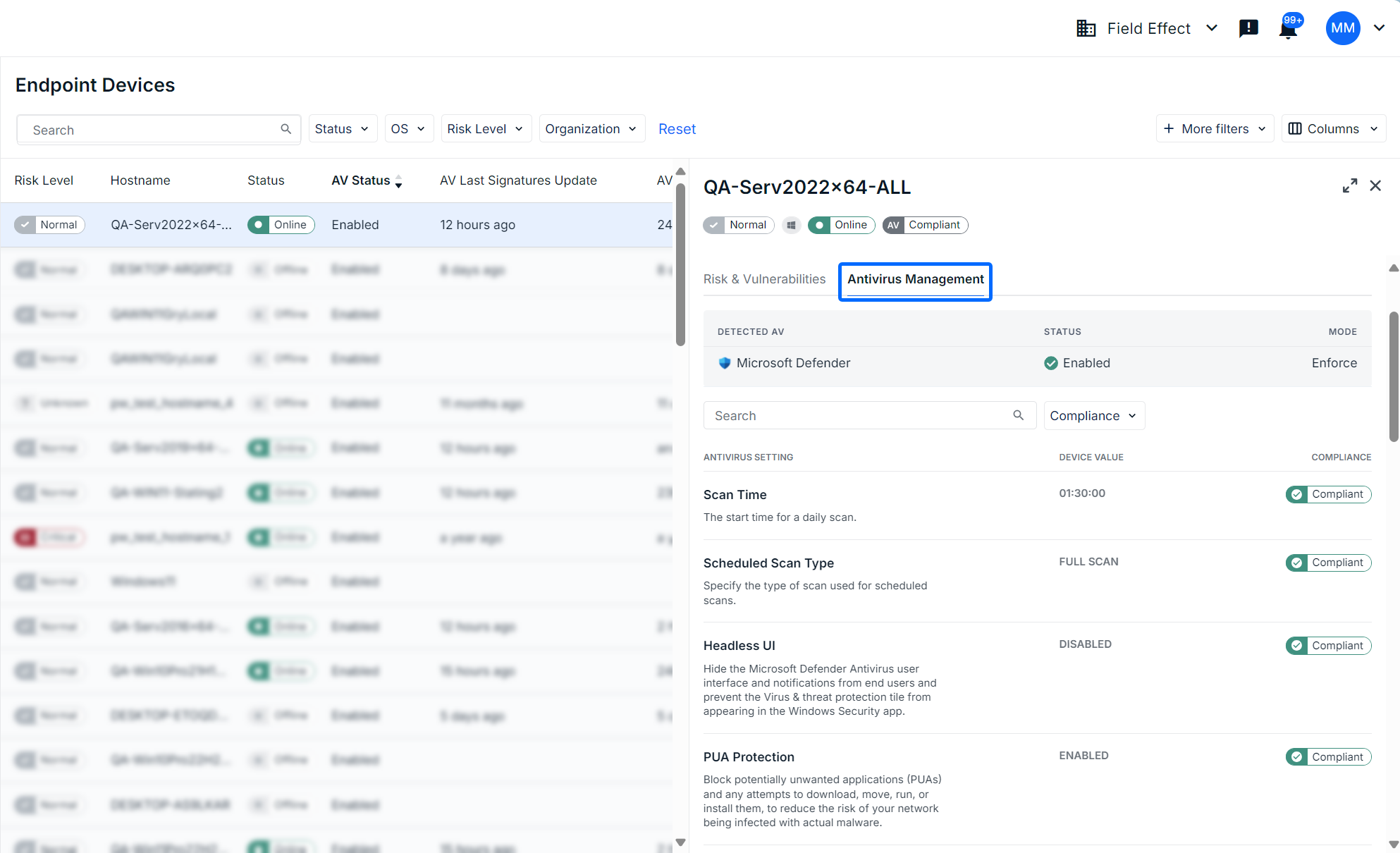
Task: Click the Reset filters link
Action: click(677, 129)
